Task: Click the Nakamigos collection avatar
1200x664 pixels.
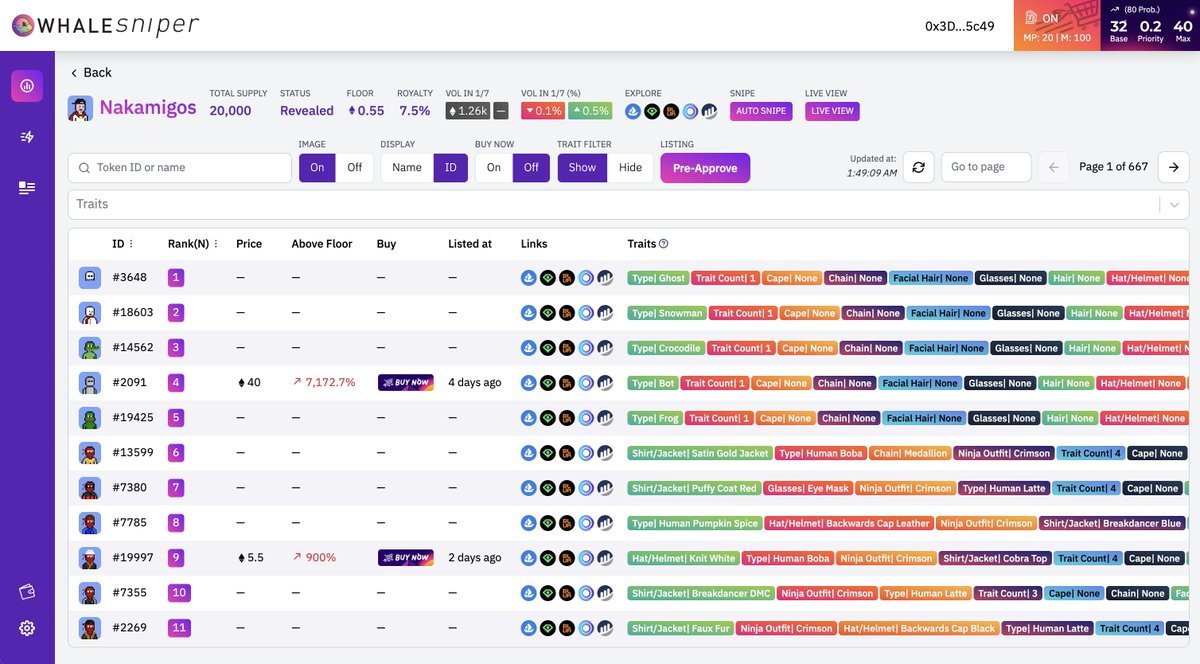Action: tap(80, 108)
